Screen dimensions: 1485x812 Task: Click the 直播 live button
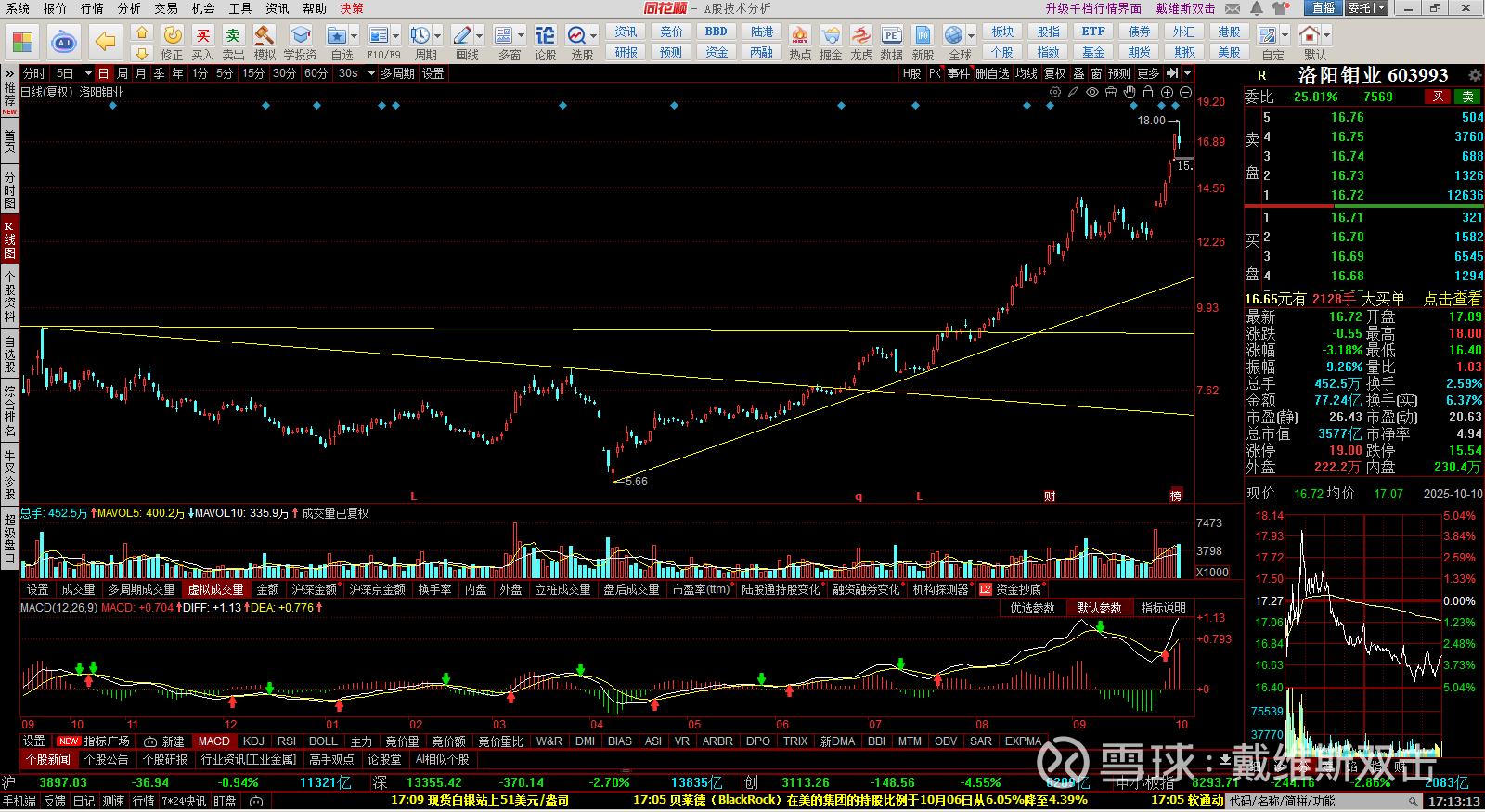coord(1323,8)
